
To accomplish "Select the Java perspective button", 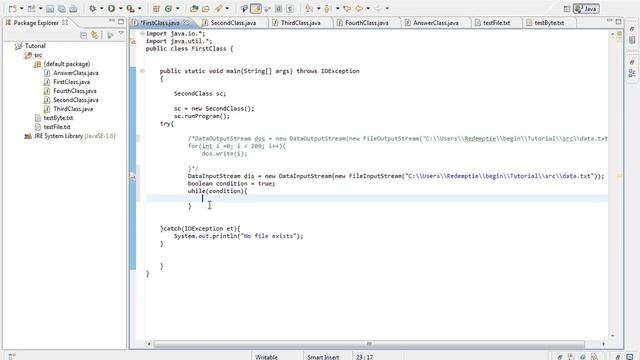I will pyautogui.click(x=586, y=9).
